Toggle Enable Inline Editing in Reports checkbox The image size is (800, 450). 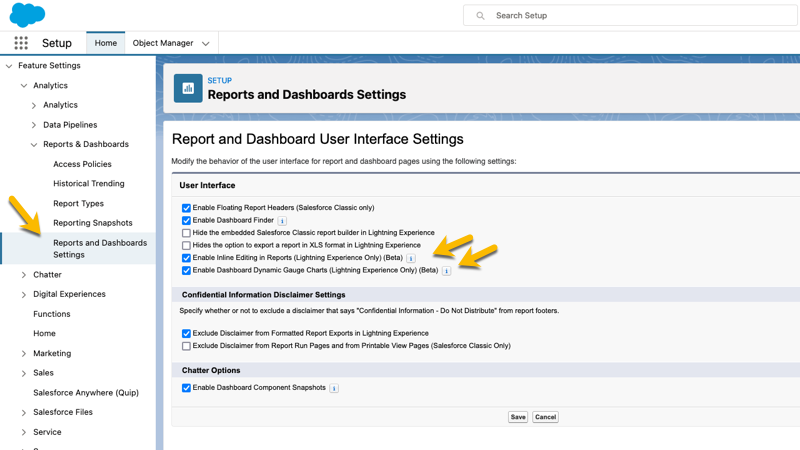pyautogui.click(x=186, y=258)
